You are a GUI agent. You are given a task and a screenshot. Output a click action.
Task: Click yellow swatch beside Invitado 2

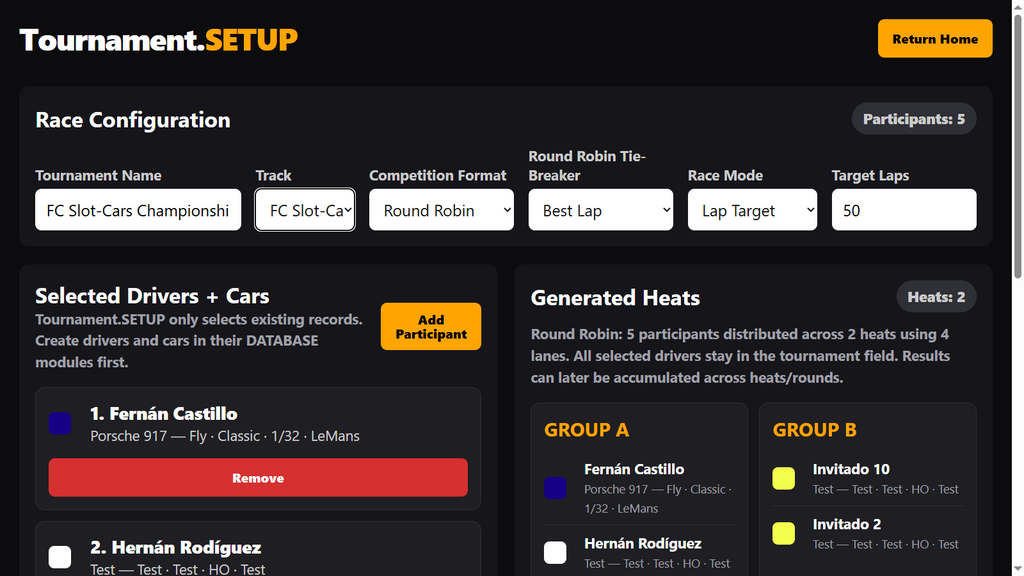point(784,534)
